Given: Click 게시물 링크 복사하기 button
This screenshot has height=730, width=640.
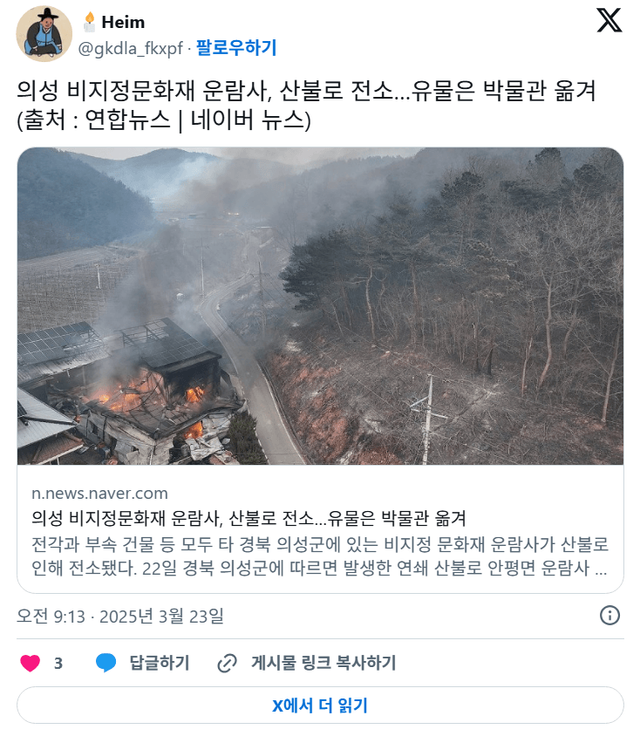Looking at the screenshot, I should (x=324, y=663).
